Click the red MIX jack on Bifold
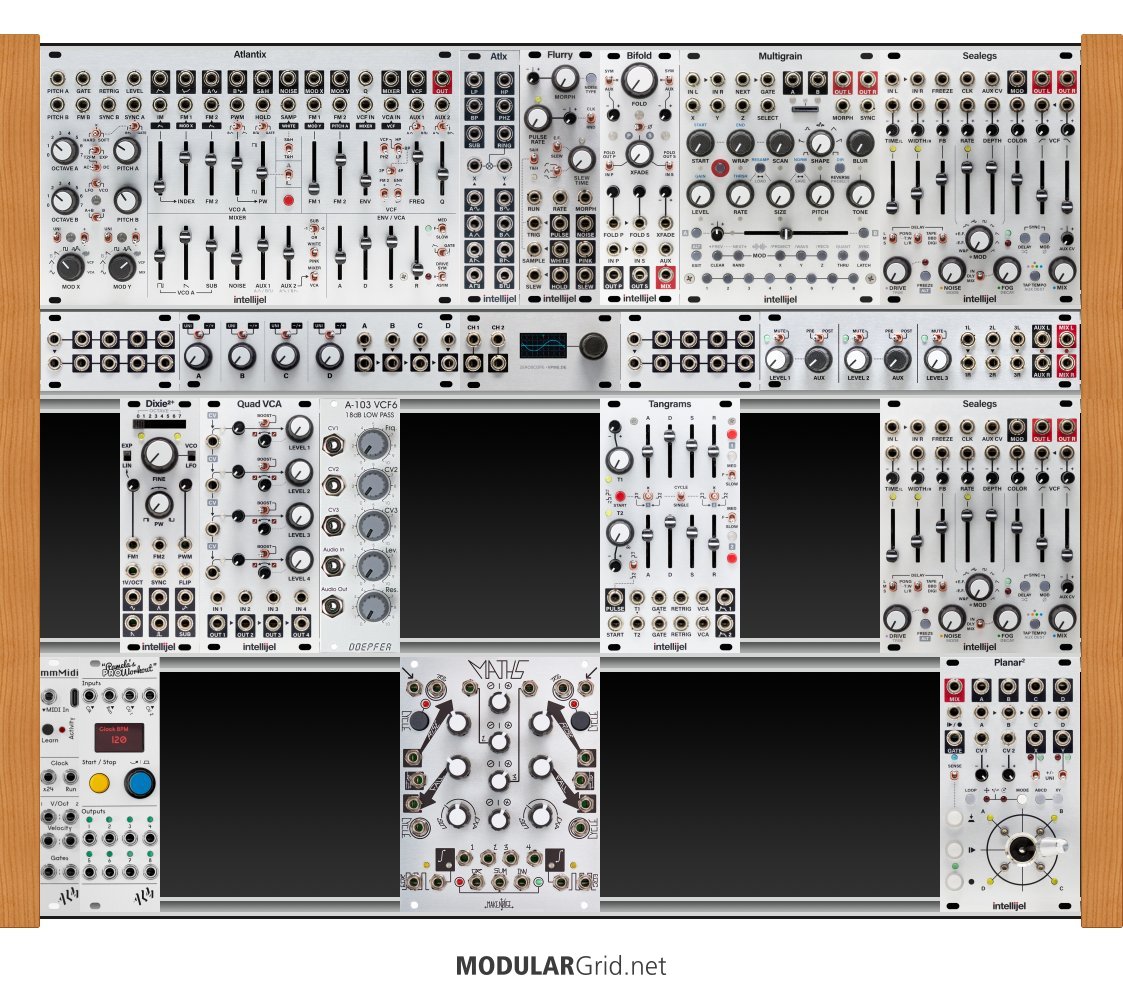 click(667, 285)
